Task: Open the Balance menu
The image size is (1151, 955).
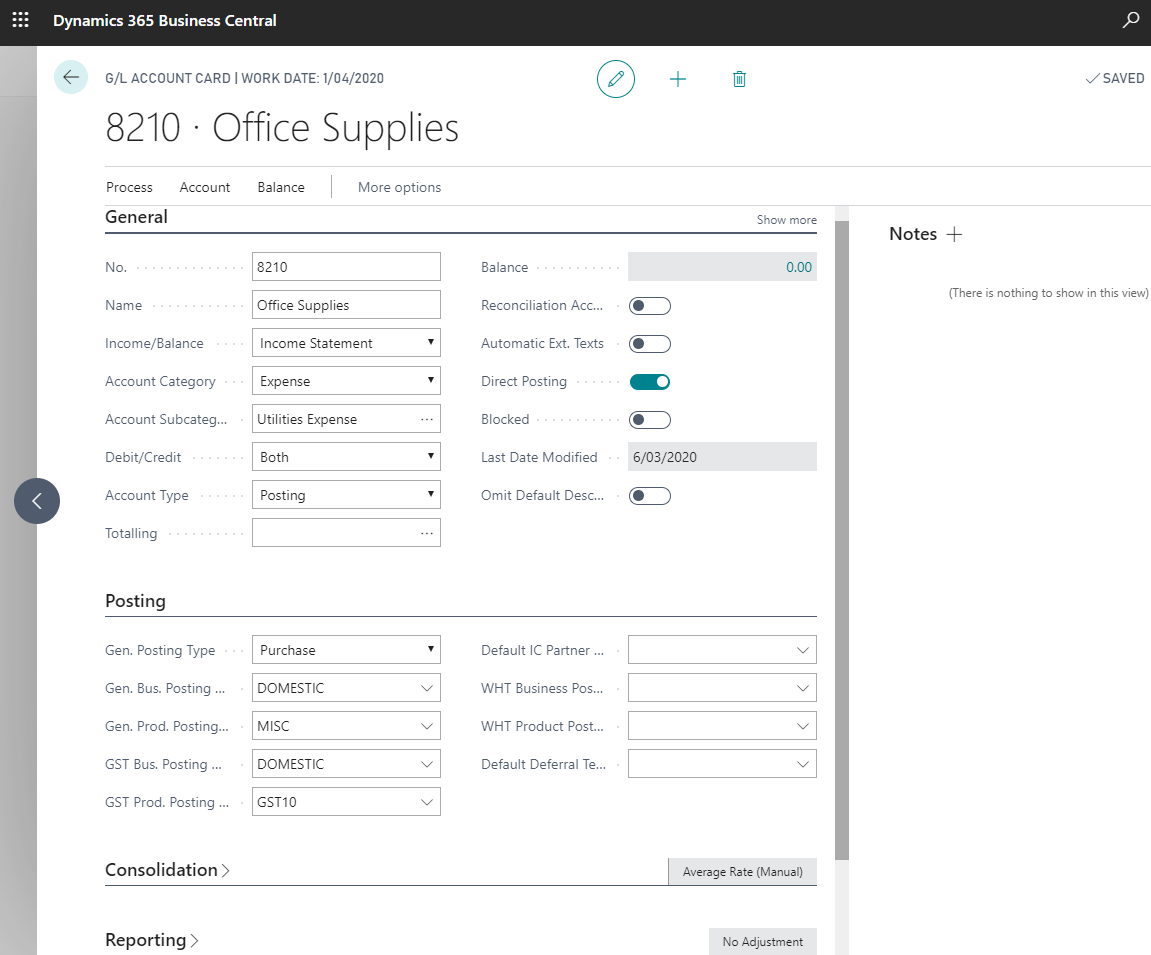Action: coord(281,187)
